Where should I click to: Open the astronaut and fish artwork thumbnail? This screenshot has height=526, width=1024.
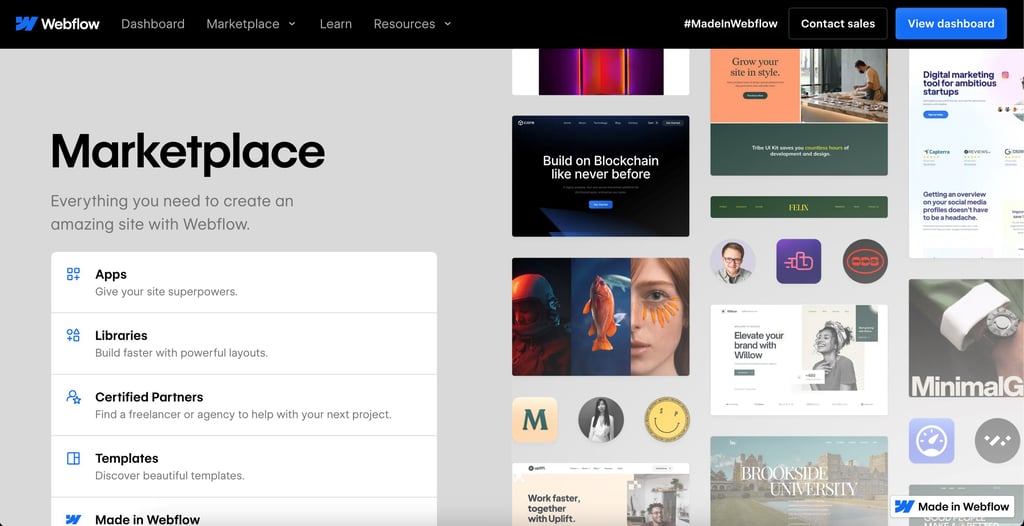(601, 317)
